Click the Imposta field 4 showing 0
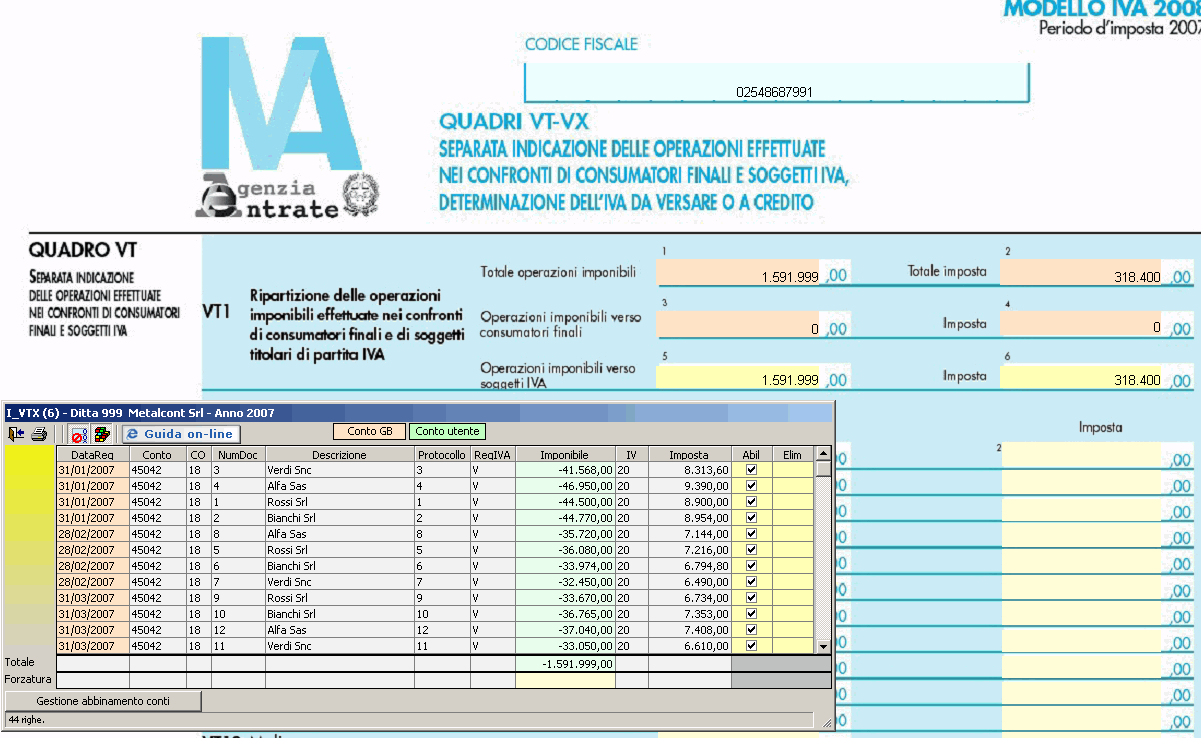This screenshot has width=1201, height=738. click(x=1083, y=326)
